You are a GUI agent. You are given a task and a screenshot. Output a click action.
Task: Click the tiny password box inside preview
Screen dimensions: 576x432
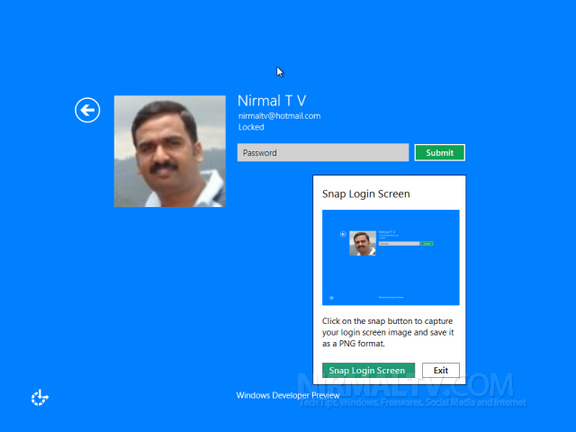coord(399,244)
